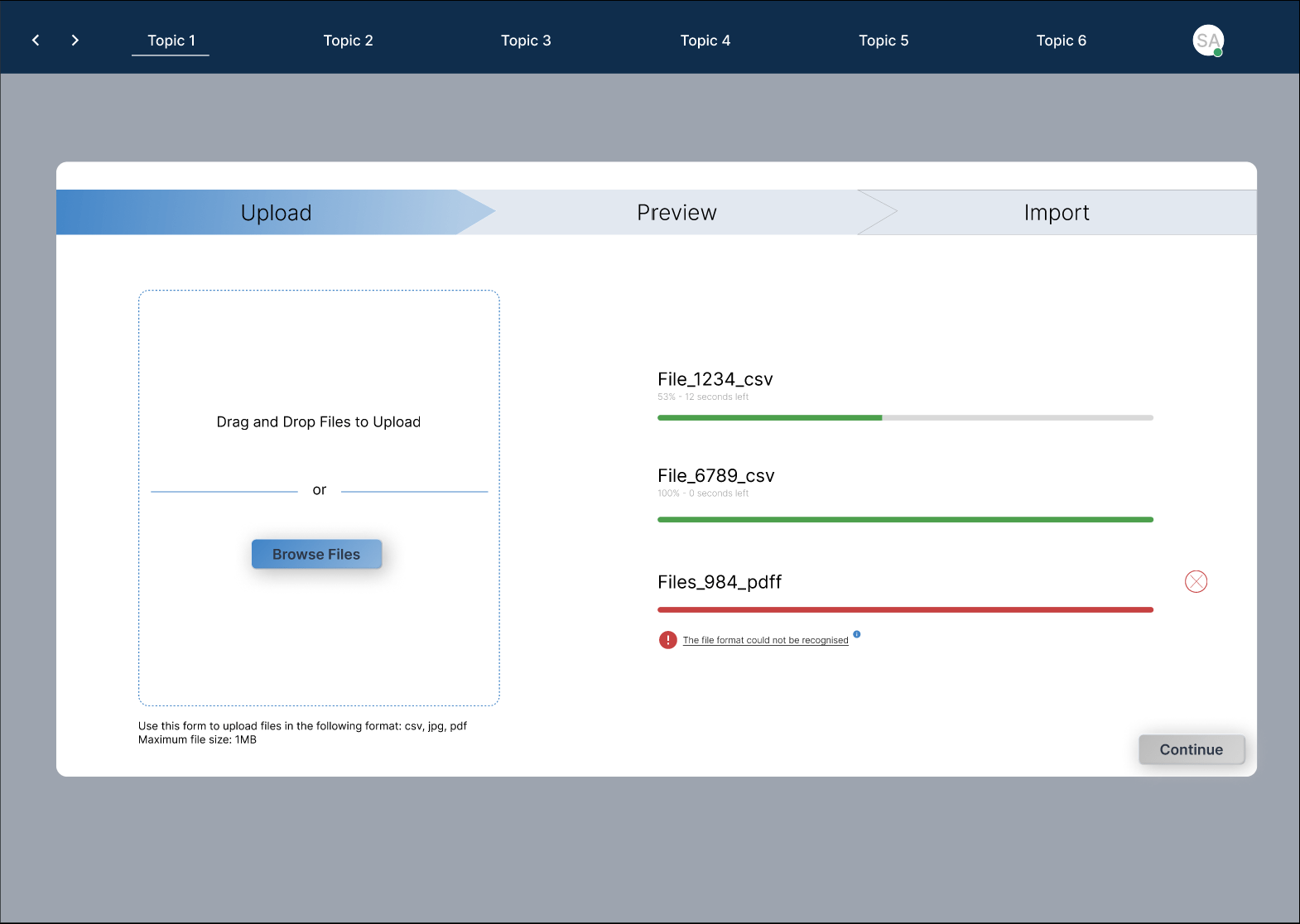
Task: Click the File_6789_csv completed progress bar
Action: [905, 520]
